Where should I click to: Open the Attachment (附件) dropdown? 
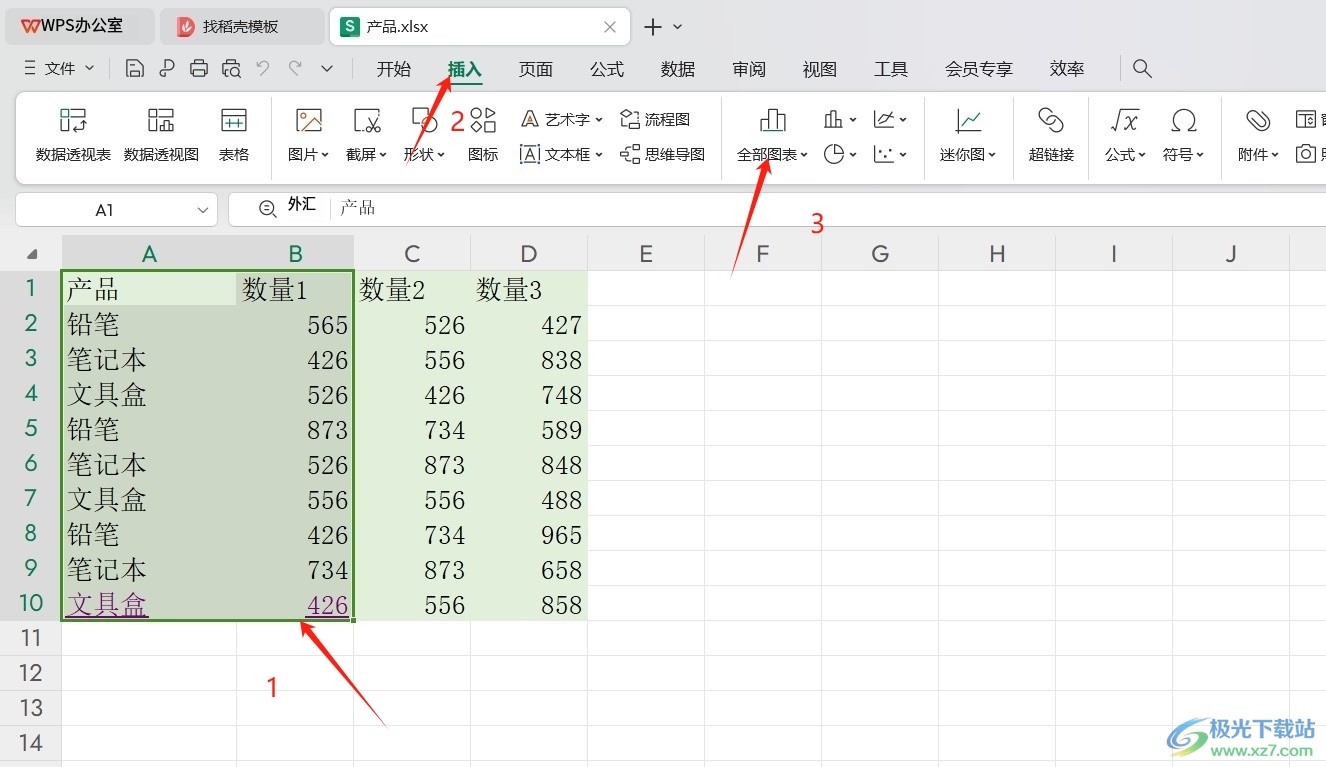click(x=1258, y=135)
